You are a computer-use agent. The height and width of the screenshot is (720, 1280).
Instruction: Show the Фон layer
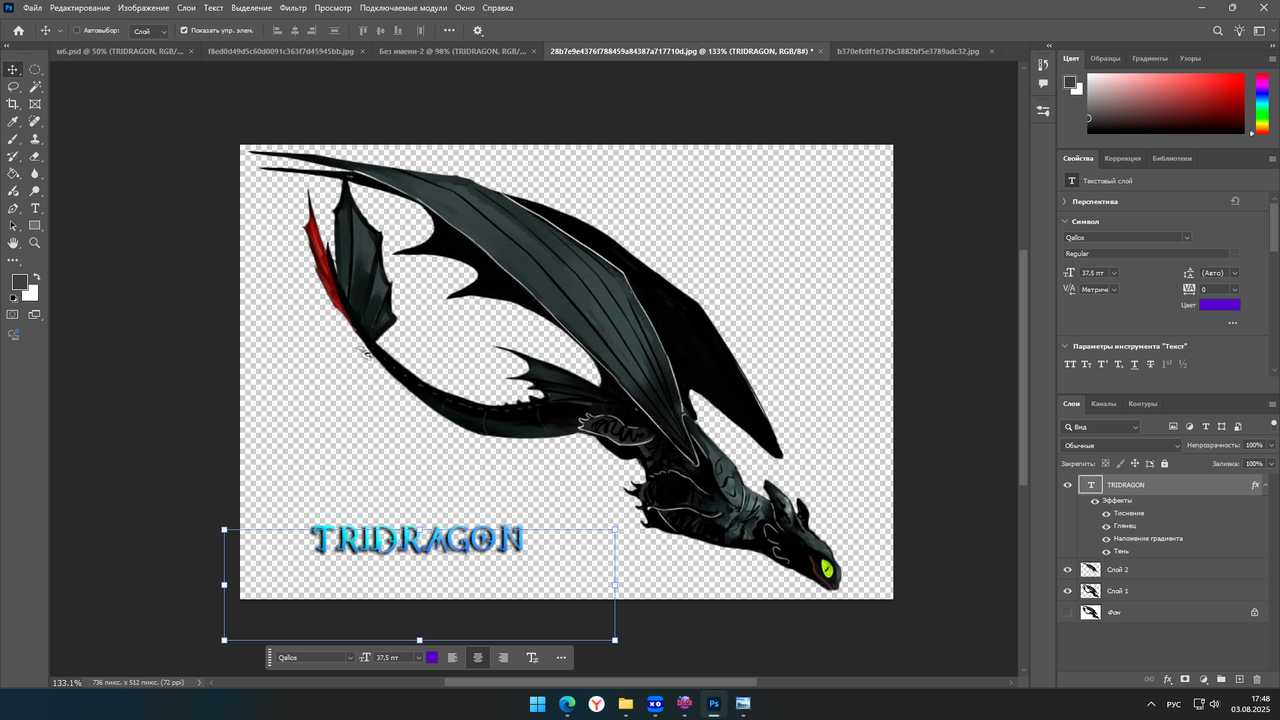[x=1067, y=612]
